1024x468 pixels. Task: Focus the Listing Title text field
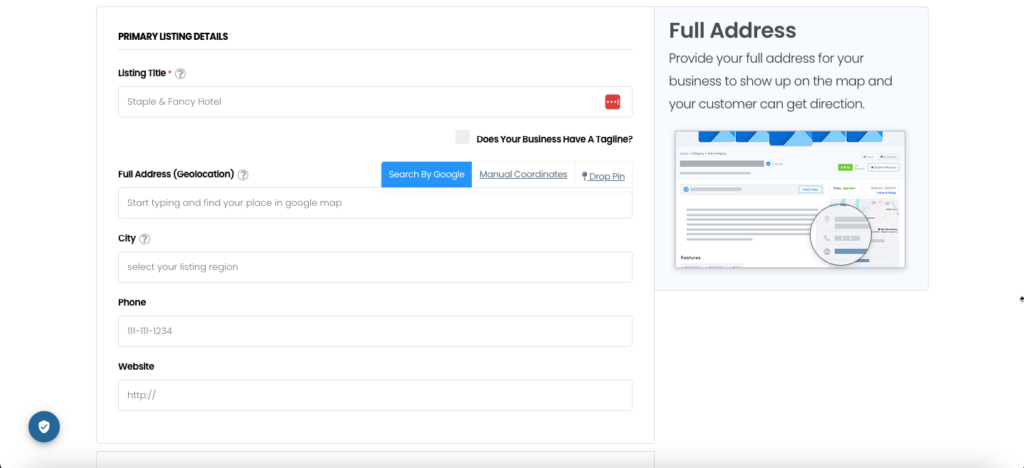360,102
